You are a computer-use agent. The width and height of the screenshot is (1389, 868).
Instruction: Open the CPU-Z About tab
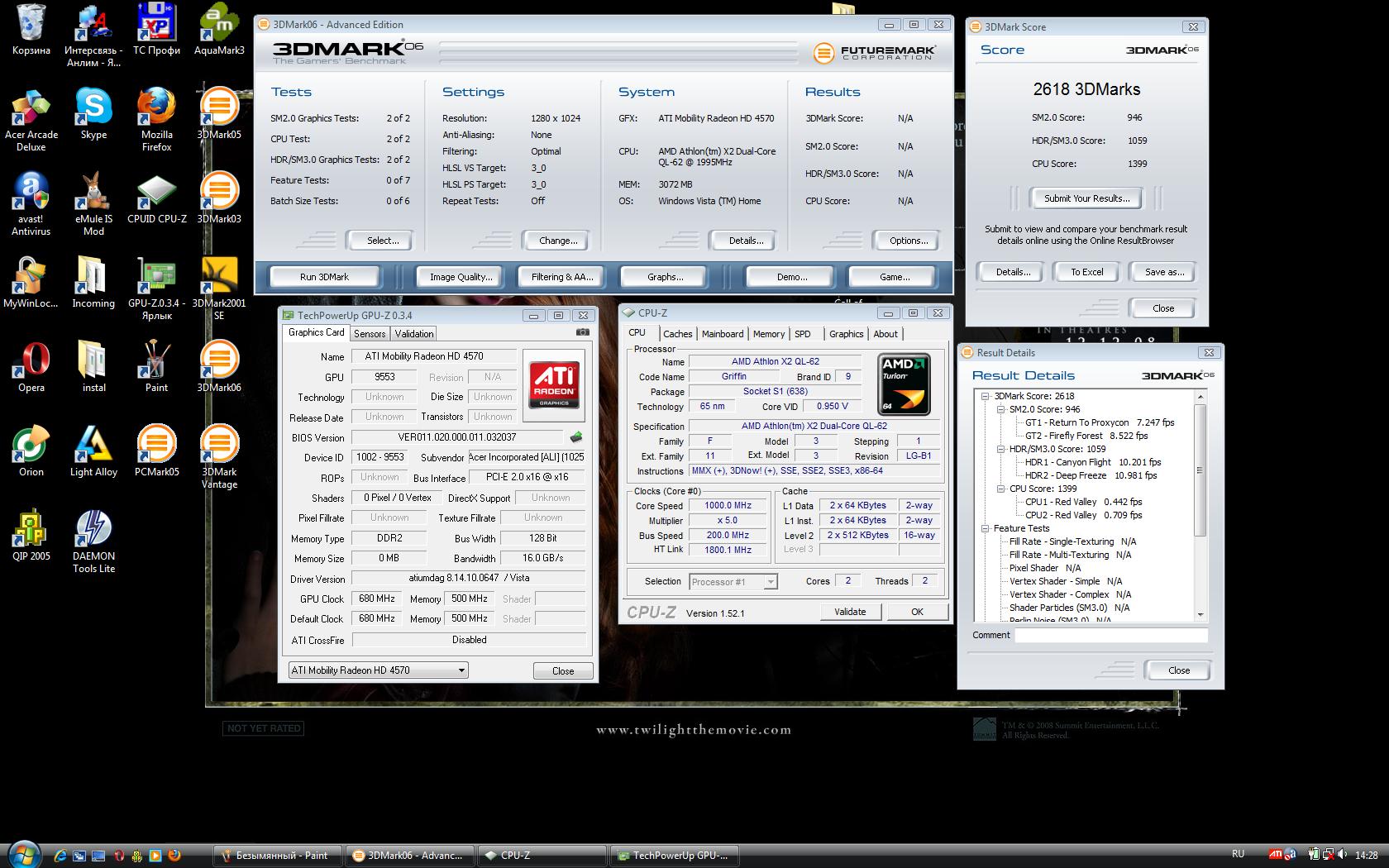coord(885,334)
